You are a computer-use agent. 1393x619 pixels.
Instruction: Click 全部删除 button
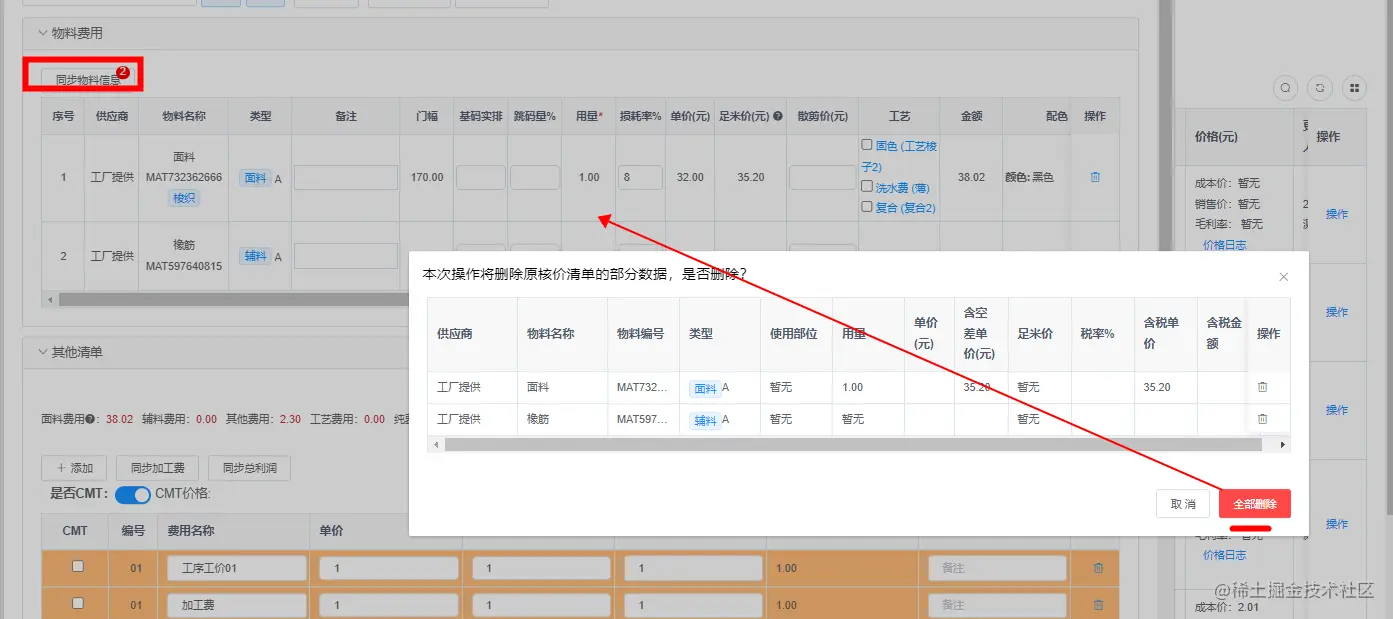point(1255,504)
